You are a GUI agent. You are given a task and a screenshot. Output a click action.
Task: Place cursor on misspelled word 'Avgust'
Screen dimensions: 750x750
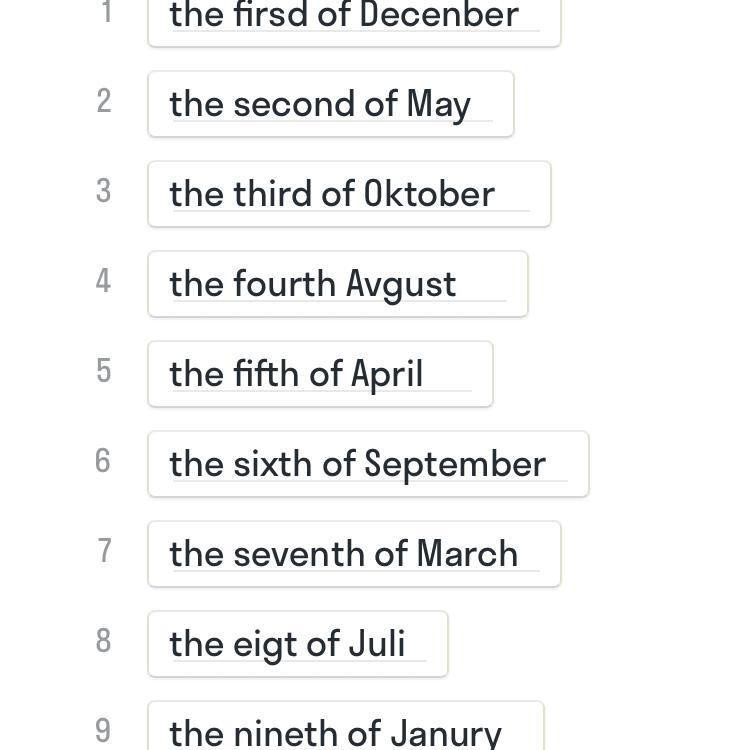tap(401, 284)
